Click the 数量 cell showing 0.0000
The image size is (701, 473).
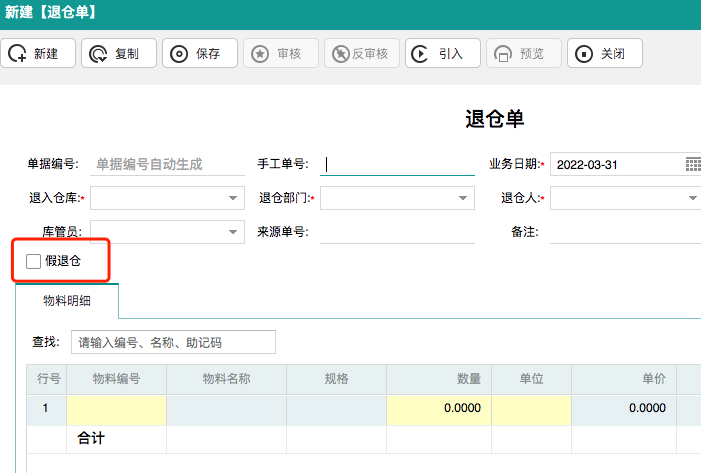tap(438, 408)
